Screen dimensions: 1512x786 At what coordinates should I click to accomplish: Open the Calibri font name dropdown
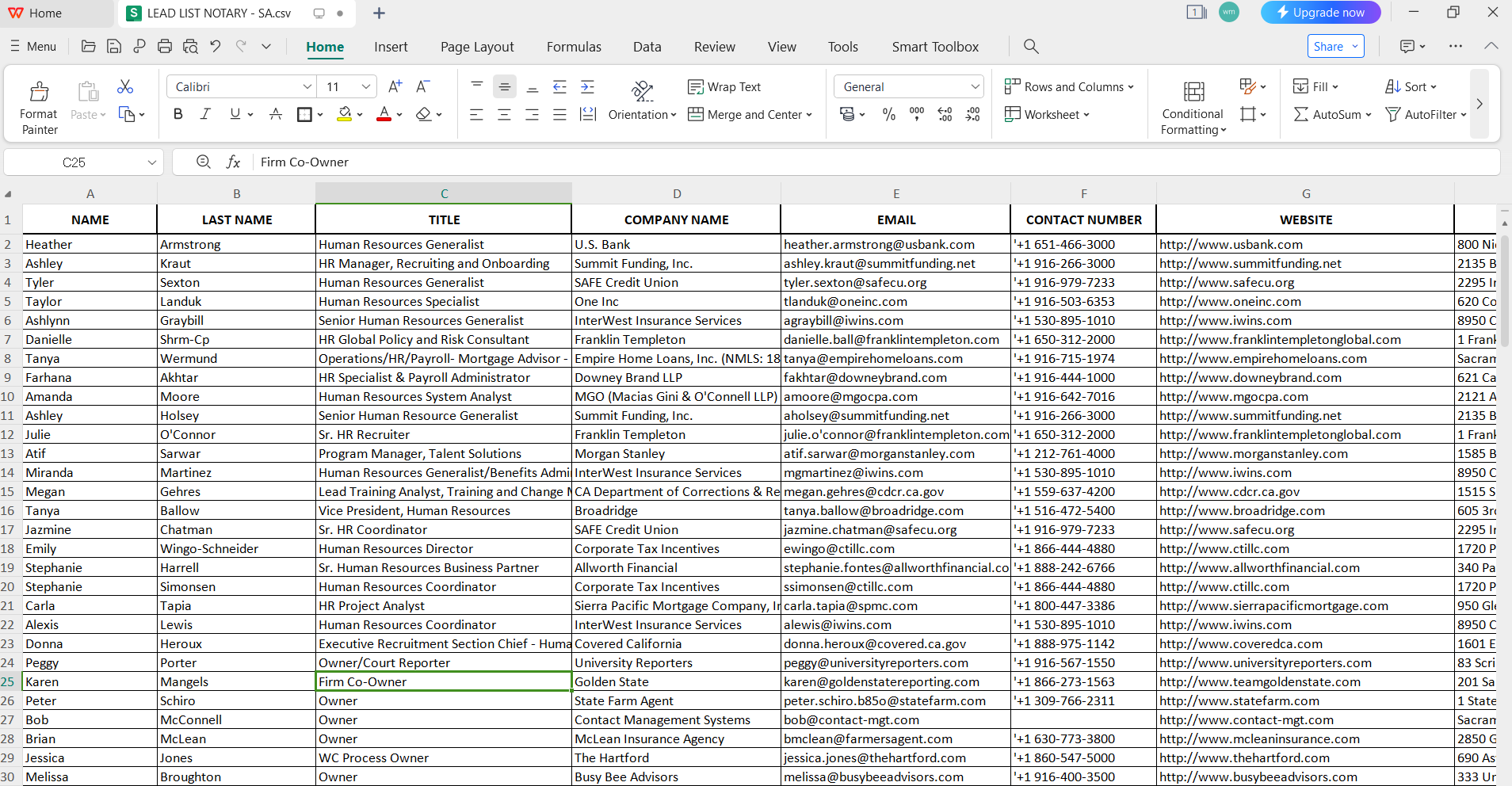click(307, 86)
